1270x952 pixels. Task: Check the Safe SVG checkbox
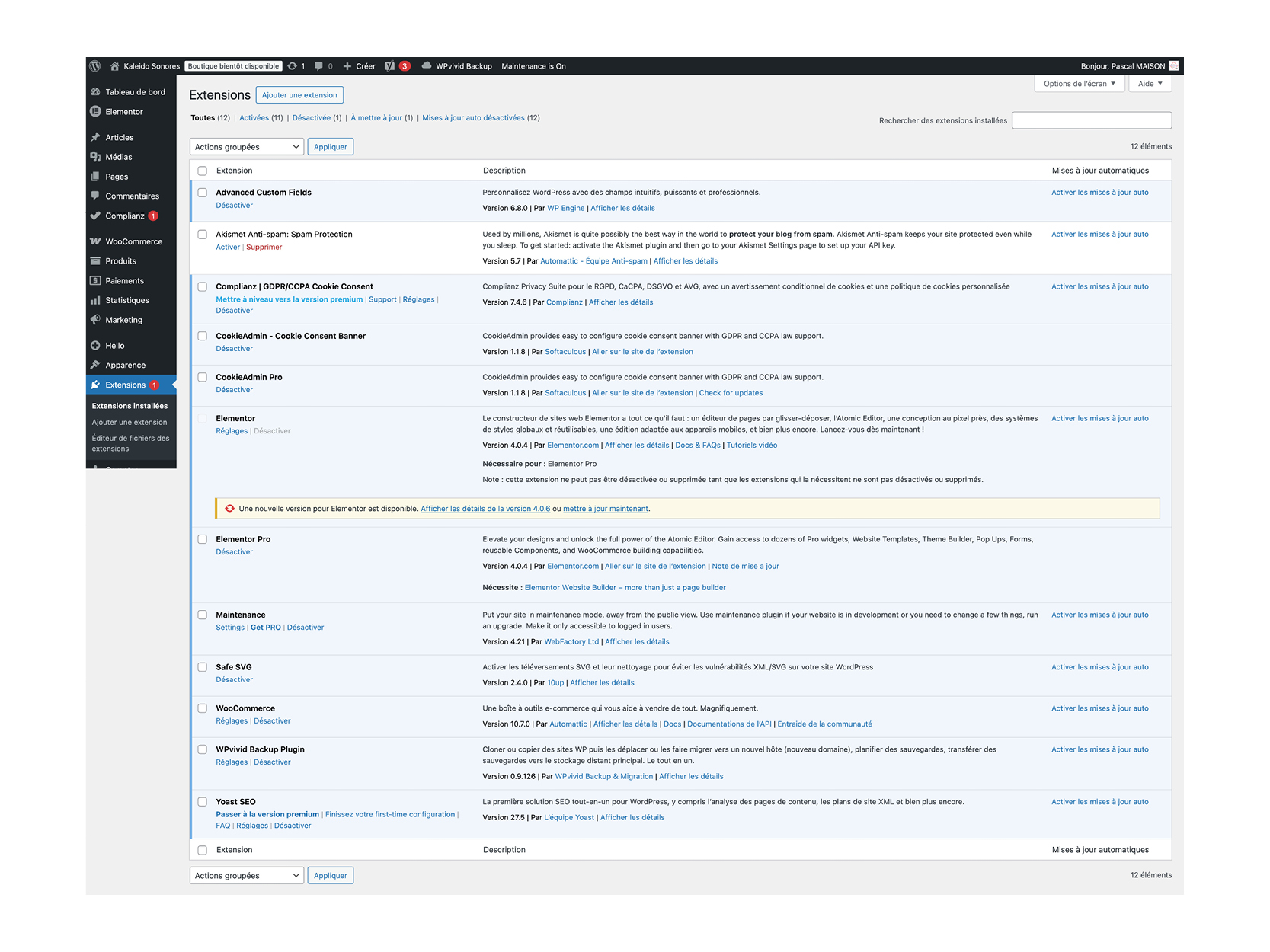pos(202,668)
